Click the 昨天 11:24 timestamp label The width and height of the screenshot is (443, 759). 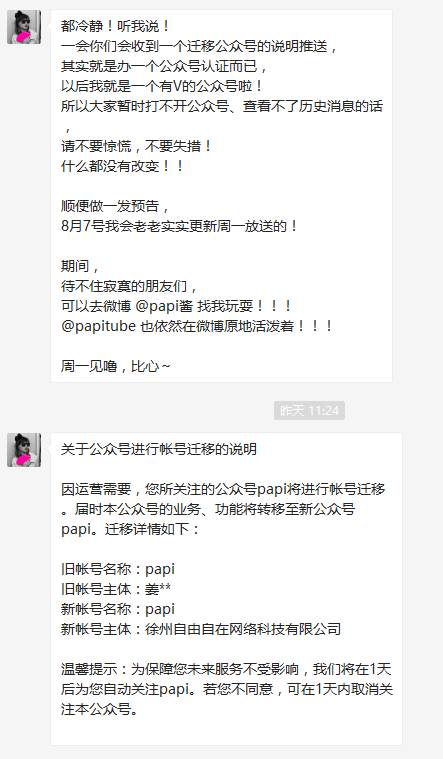pyautogui.click(x=309, y=410)
